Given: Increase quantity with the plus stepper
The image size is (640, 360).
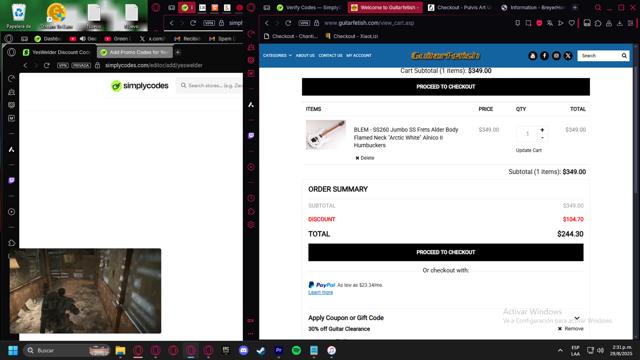Looking at the screenshot, I should tap(542, 130).
